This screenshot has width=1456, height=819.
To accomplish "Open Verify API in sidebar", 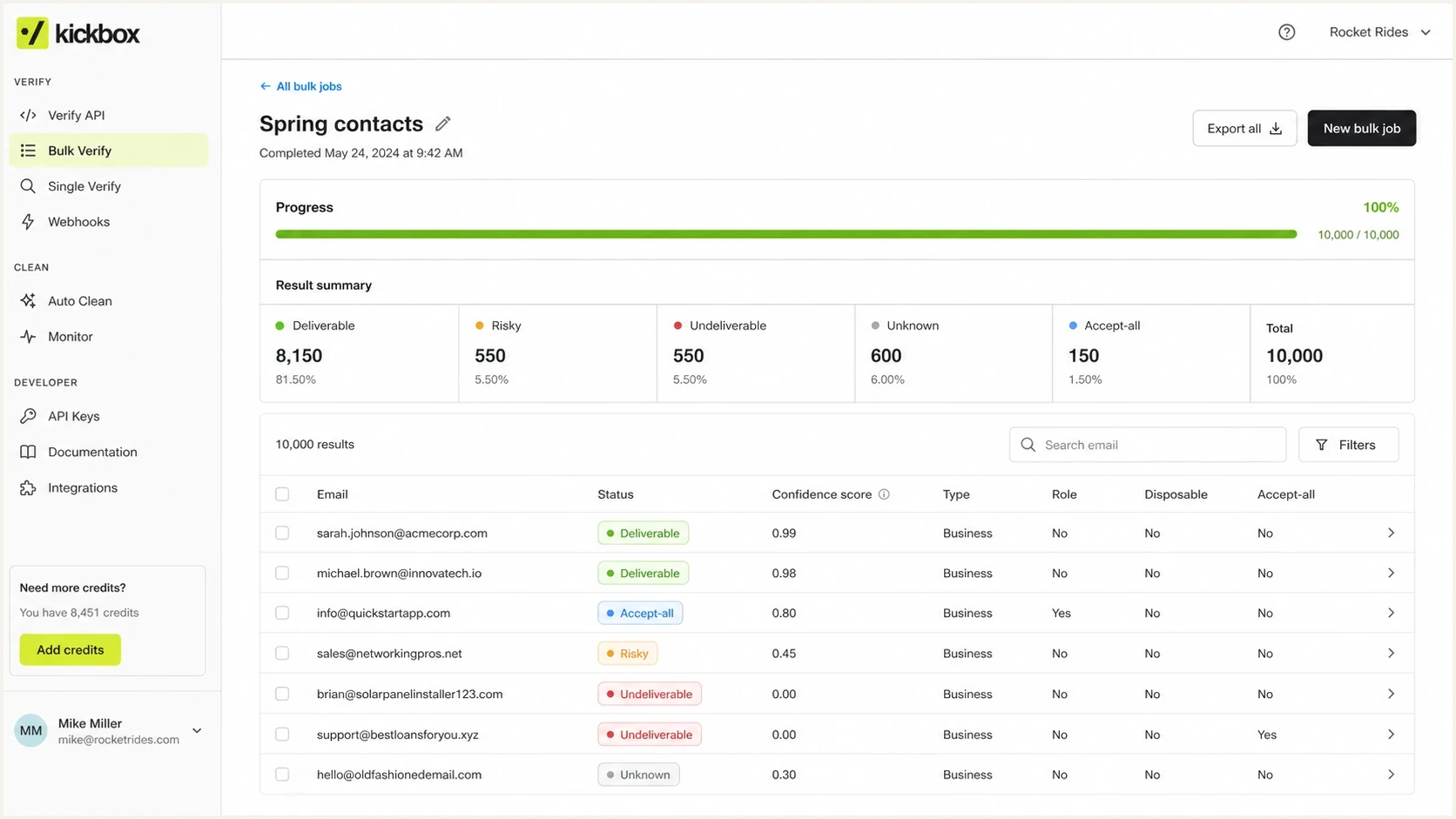I will click(x=109, y=115).
